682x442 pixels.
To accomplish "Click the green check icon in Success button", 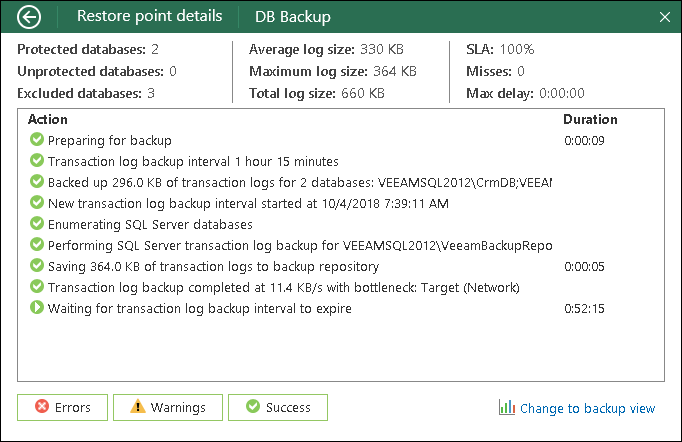I will point(253,406).
